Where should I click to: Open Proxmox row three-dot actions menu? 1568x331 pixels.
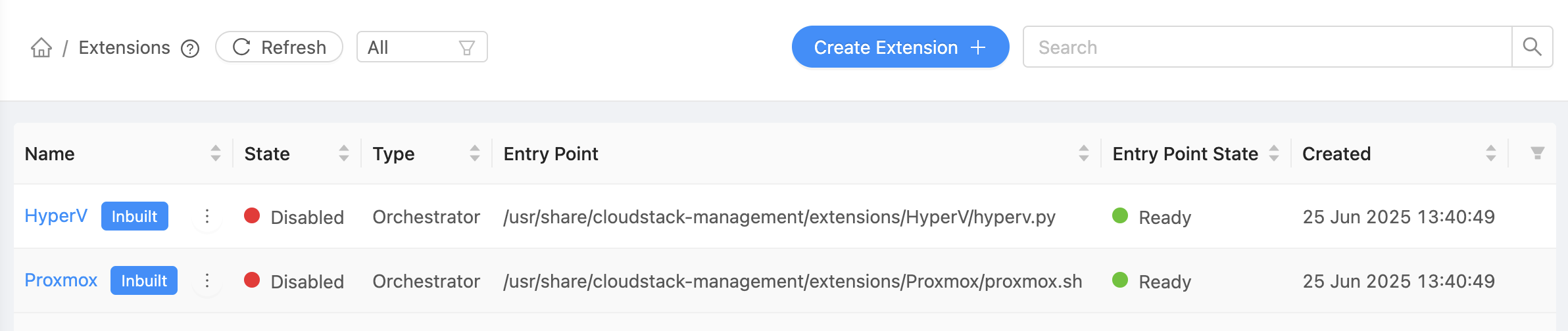tap(207, 281)
